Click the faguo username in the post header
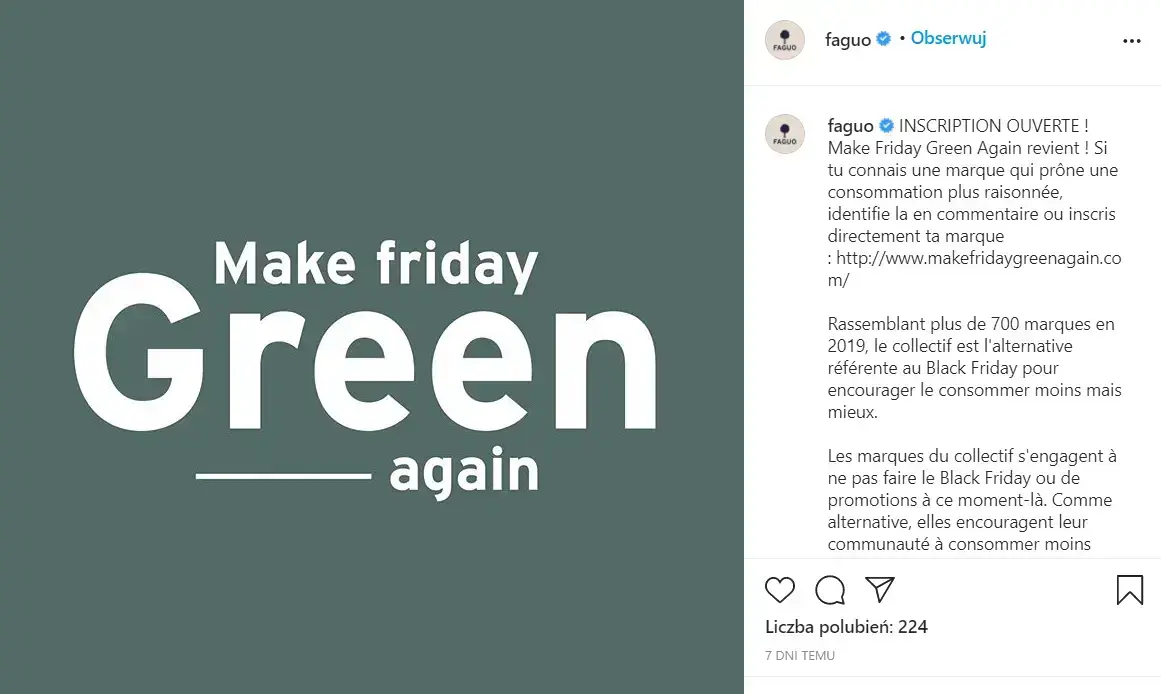The height and width of the screenshot is (694, 1161). 849,39
